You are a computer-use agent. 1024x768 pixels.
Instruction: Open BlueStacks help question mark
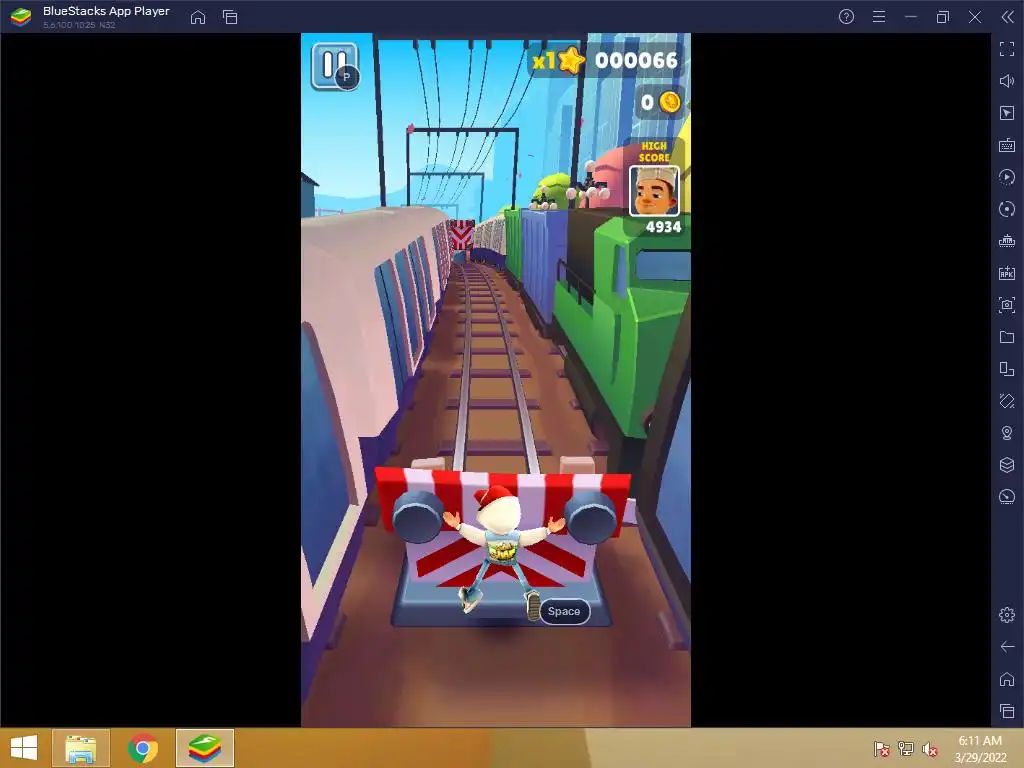[846, 17]
